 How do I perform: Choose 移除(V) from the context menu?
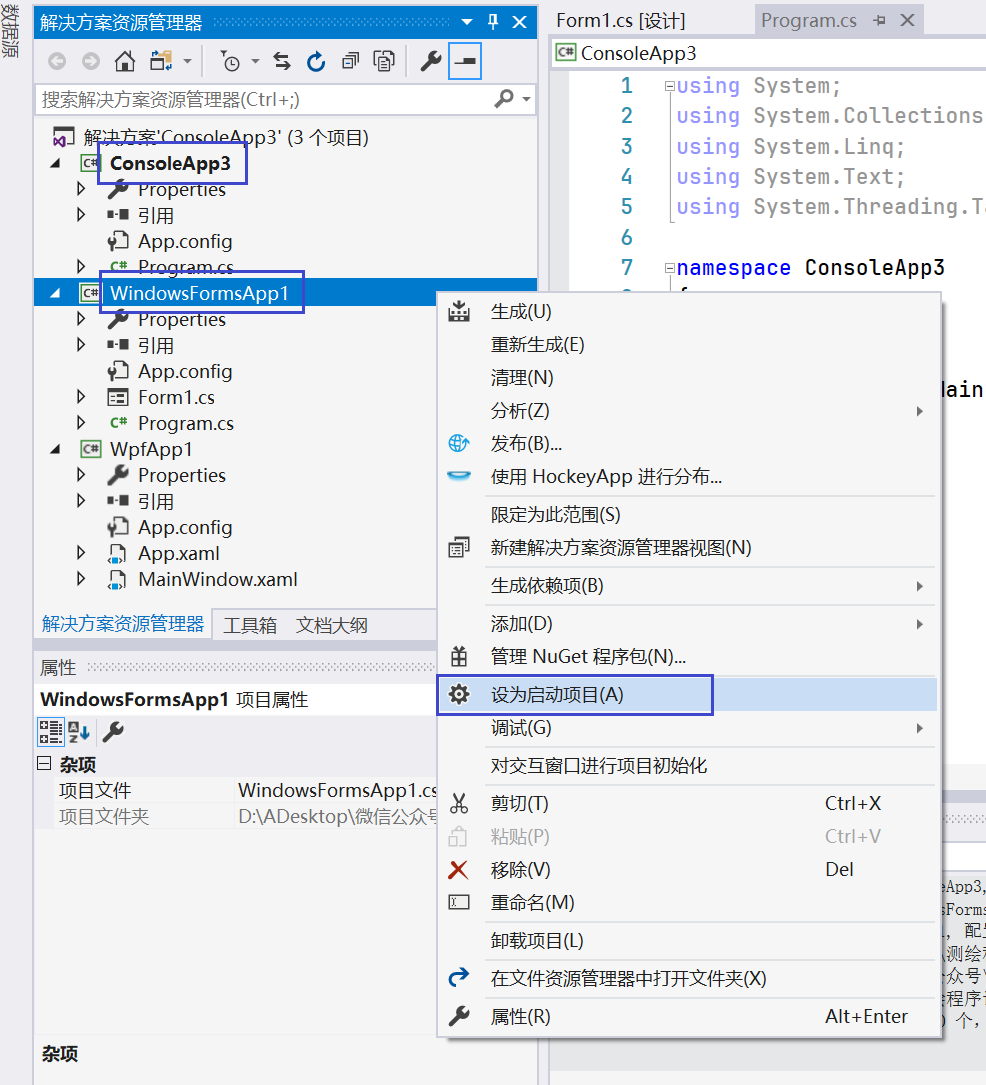click(x=688, y=870)
